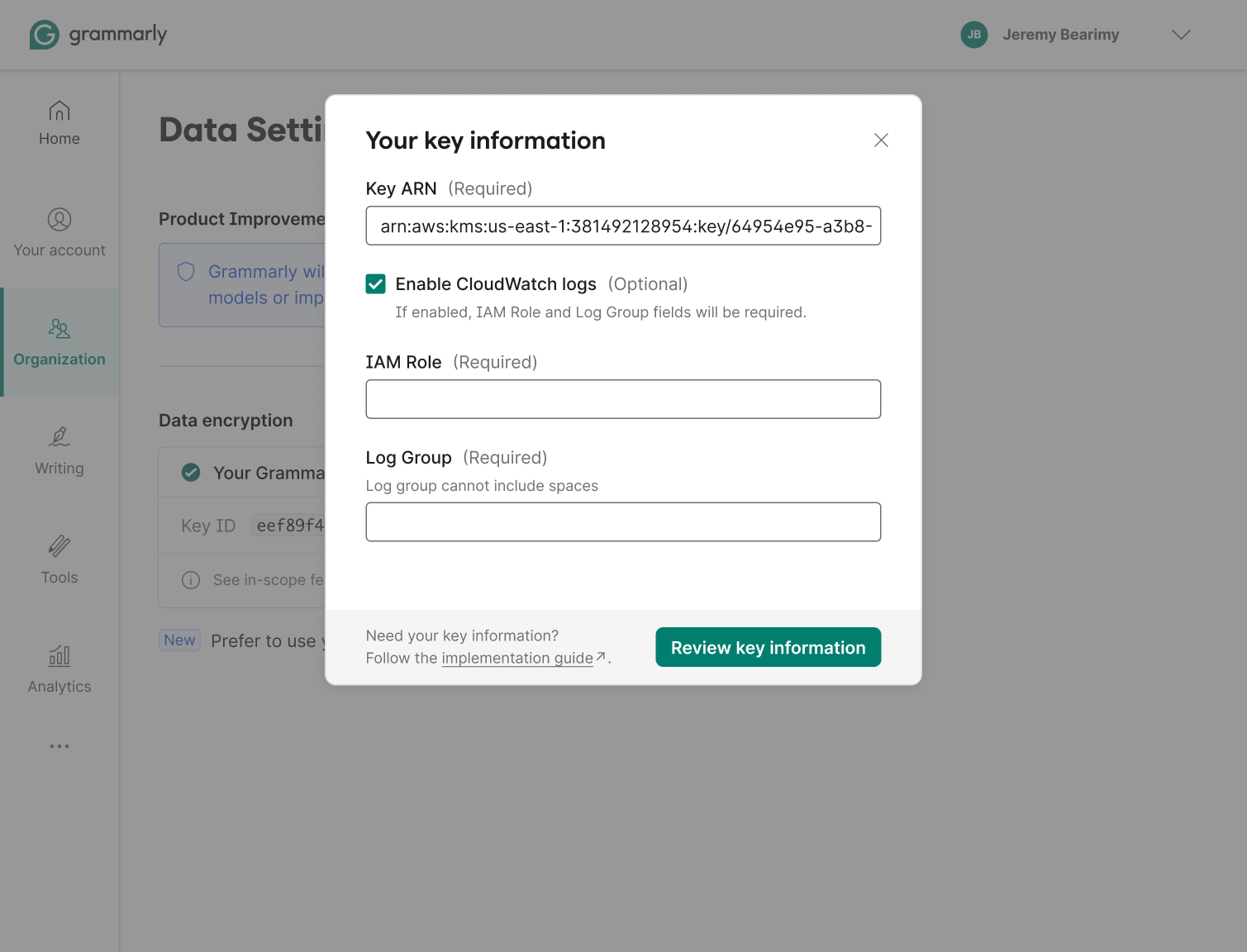The height and width of the screenshot is (952, 1247).
Task: Click Review key information
Action: coord(767,647)
